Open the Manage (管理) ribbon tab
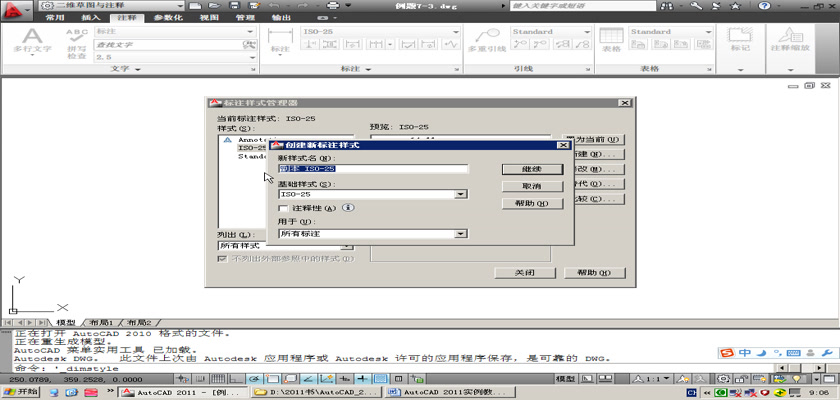The width and height of the screenshot is (840, 400). (x=245, y=17)
